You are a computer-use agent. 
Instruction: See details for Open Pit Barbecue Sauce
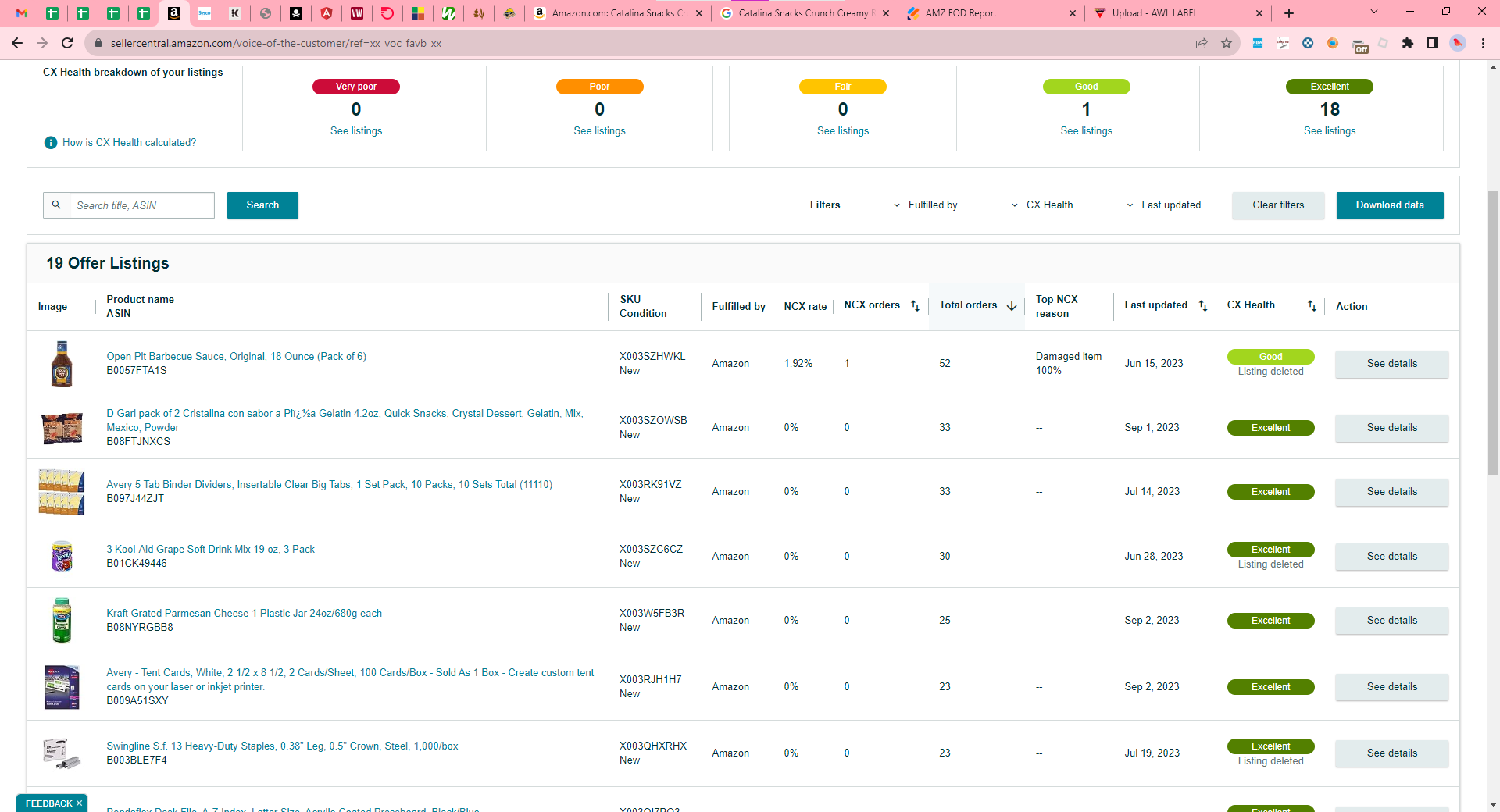click(x=1391, y=364)
